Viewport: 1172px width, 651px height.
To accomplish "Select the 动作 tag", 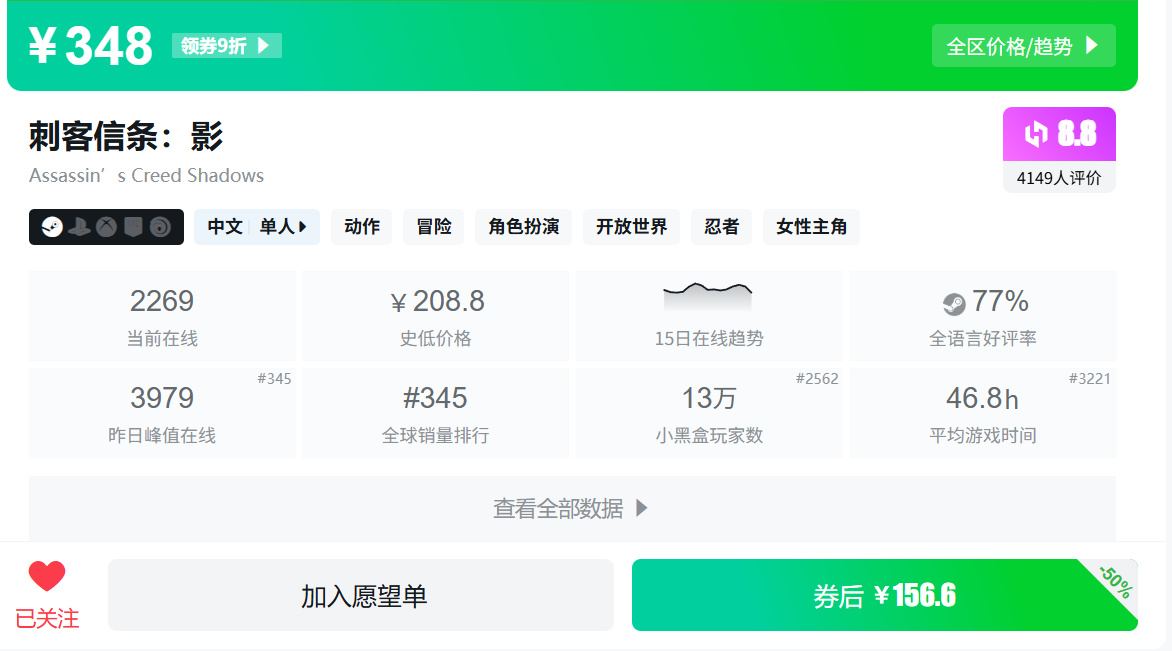I will pos(362,226).
